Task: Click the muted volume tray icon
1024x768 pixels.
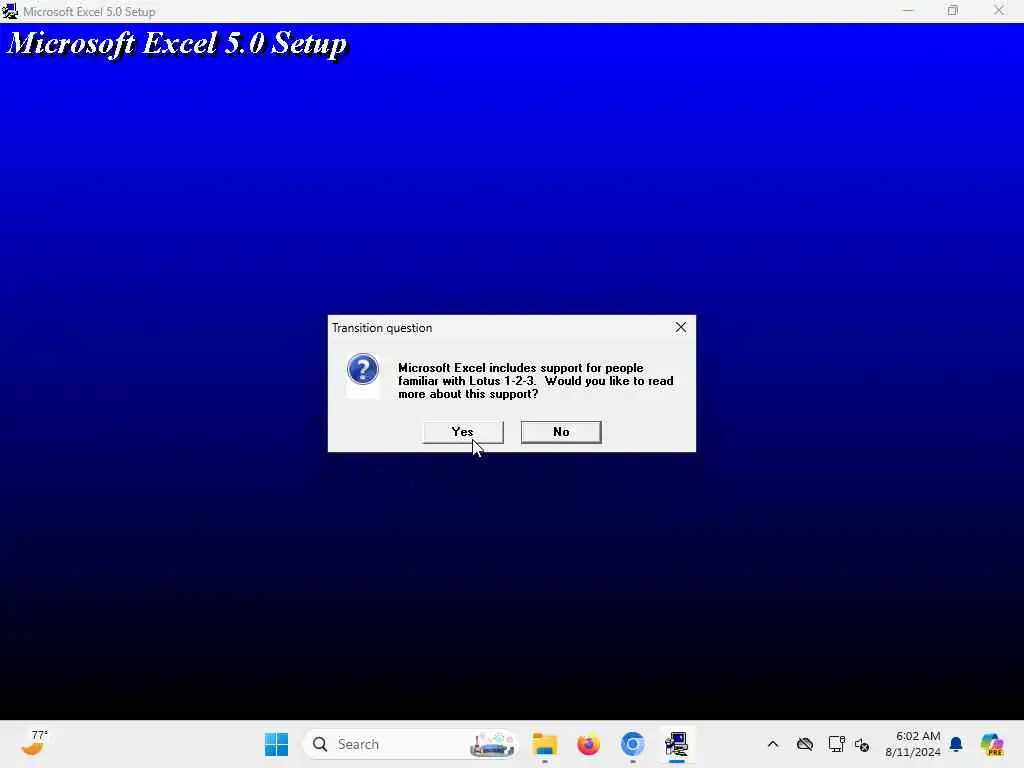Action: point(862,744)
